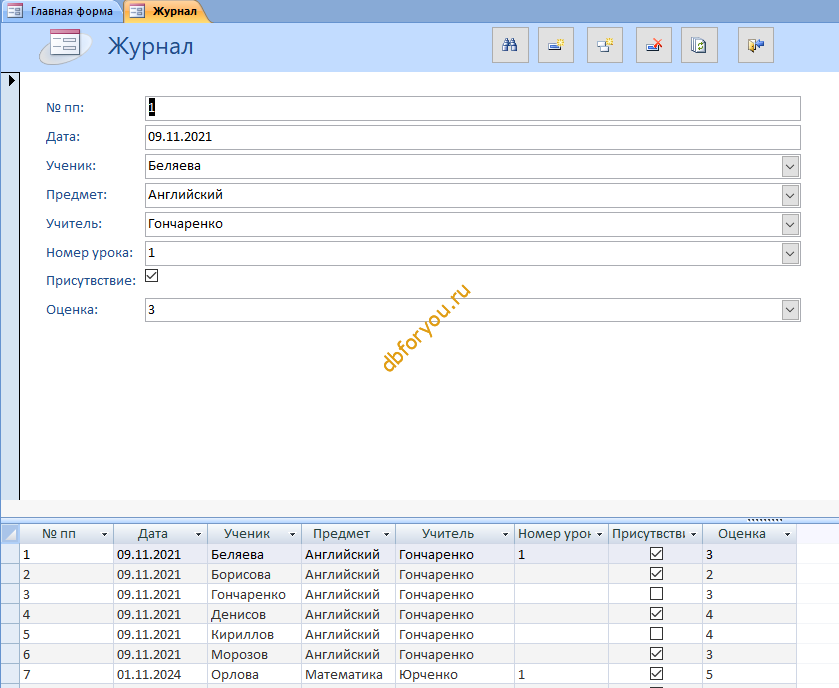The height and width of the screenshot is (688, 839).
Task: Click the Ученик cell reading Гончаренко in row 3
Action: [x=254, y=594]
